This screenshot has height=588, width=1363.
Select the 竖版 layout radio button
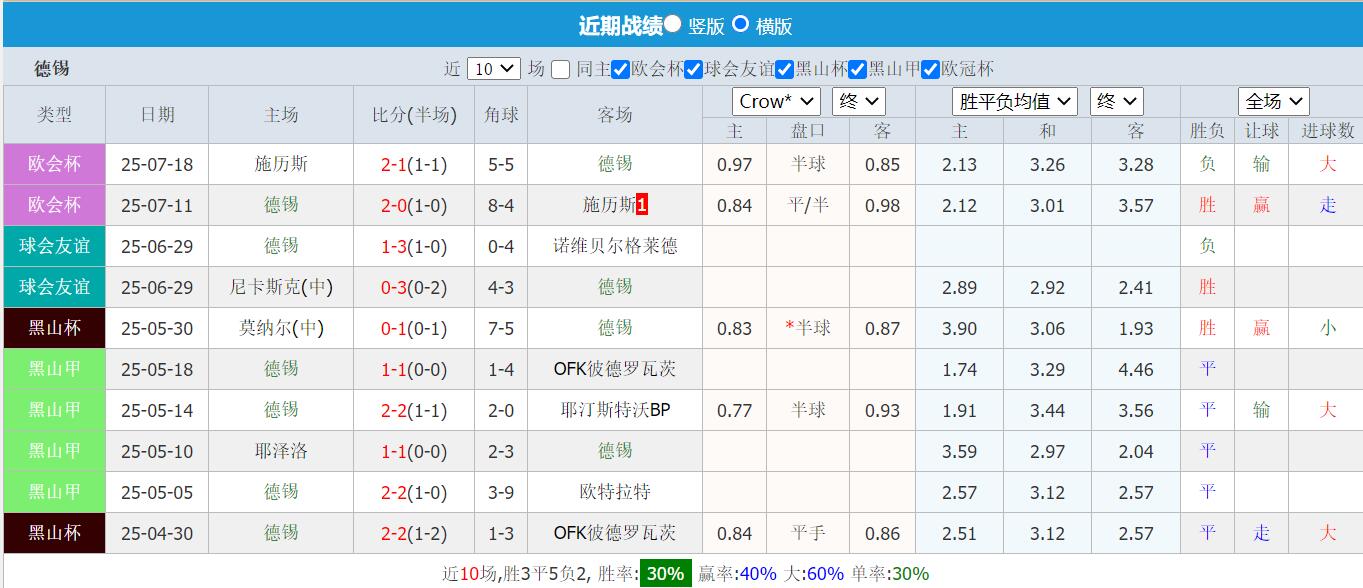coord(674,24)
